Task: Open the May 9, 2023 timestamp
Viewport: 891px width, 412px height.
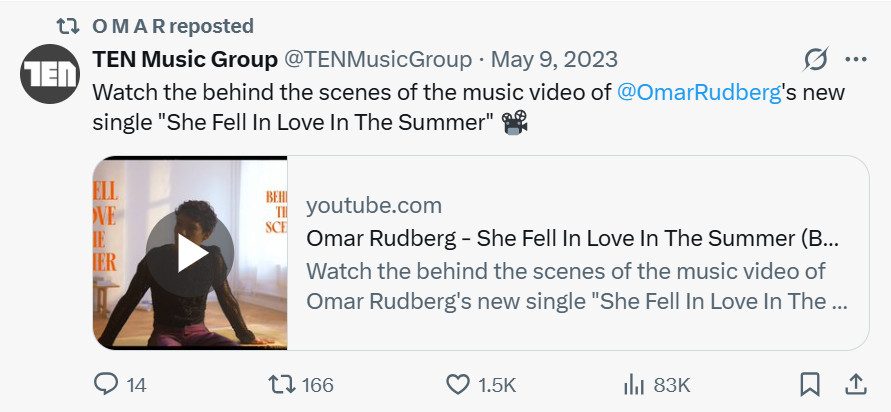Action: tap(553, 60)
